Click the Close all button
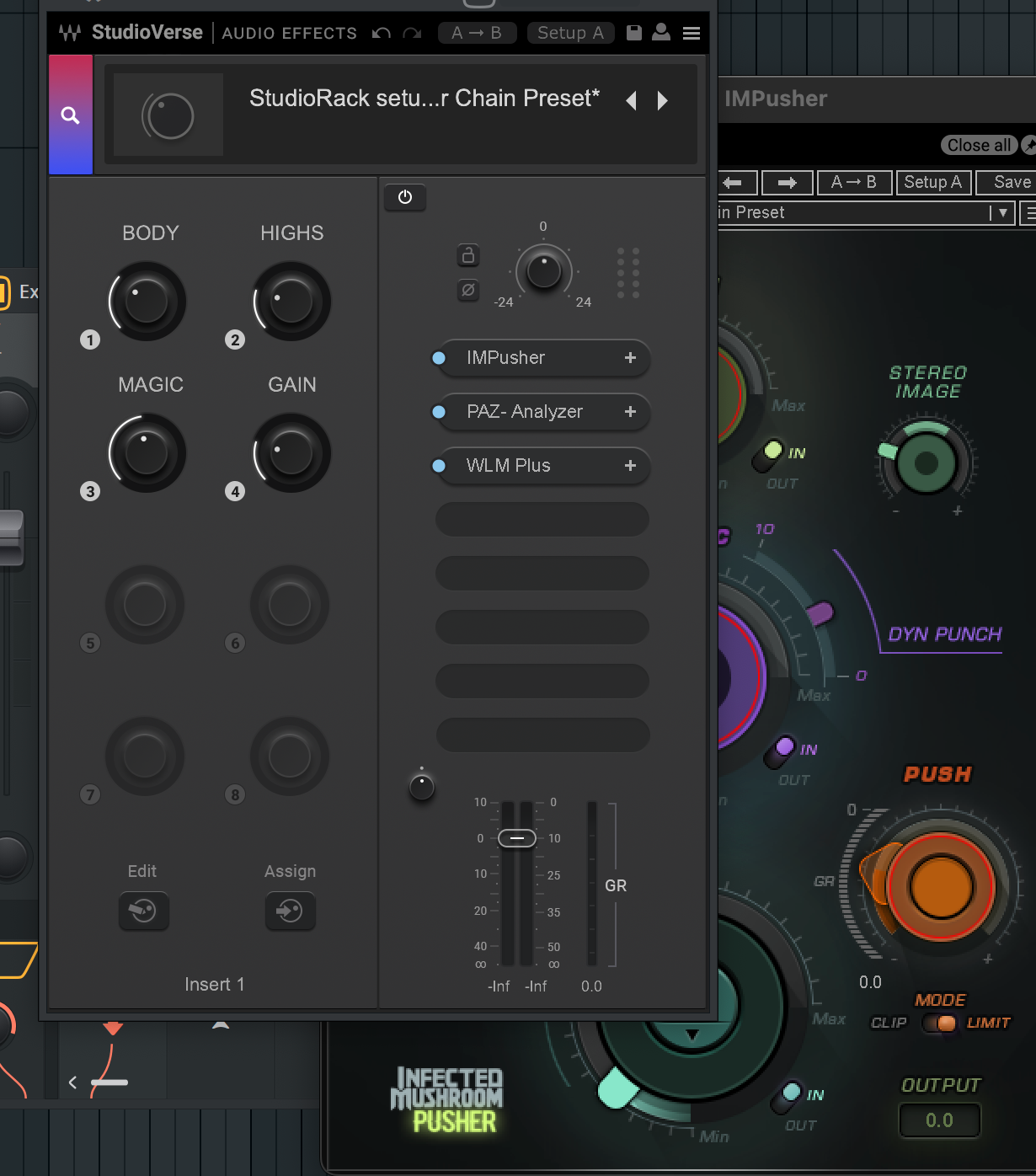 [x=978, y=145]
